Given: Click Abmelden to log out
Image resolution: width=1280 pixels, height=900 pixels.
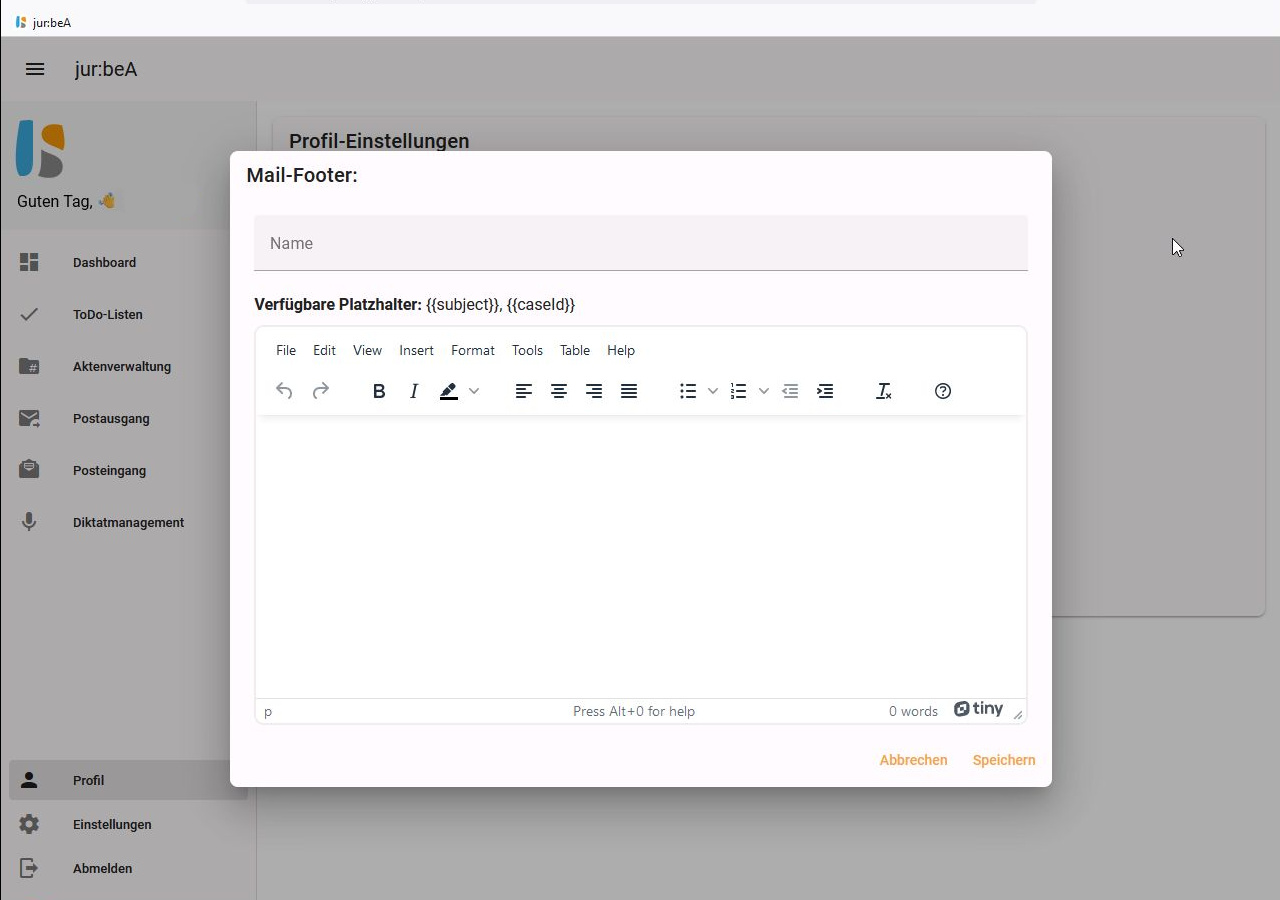Looking at the screenshot, I should click(x=128, y=868).
